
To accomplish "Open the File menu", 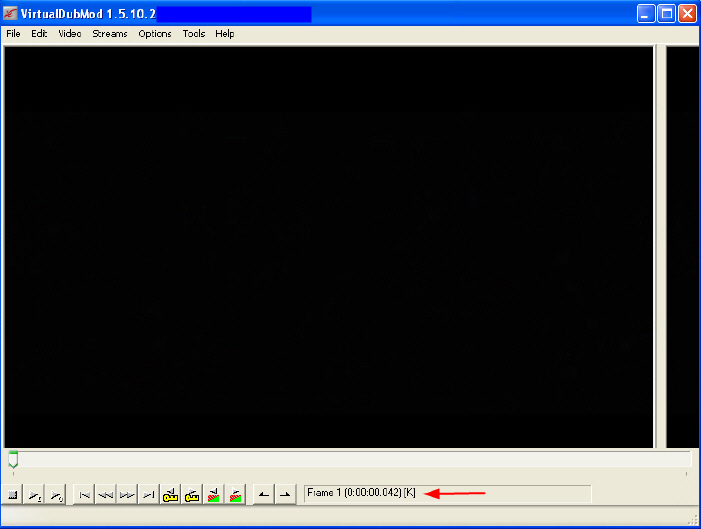I will coord(13,34).
